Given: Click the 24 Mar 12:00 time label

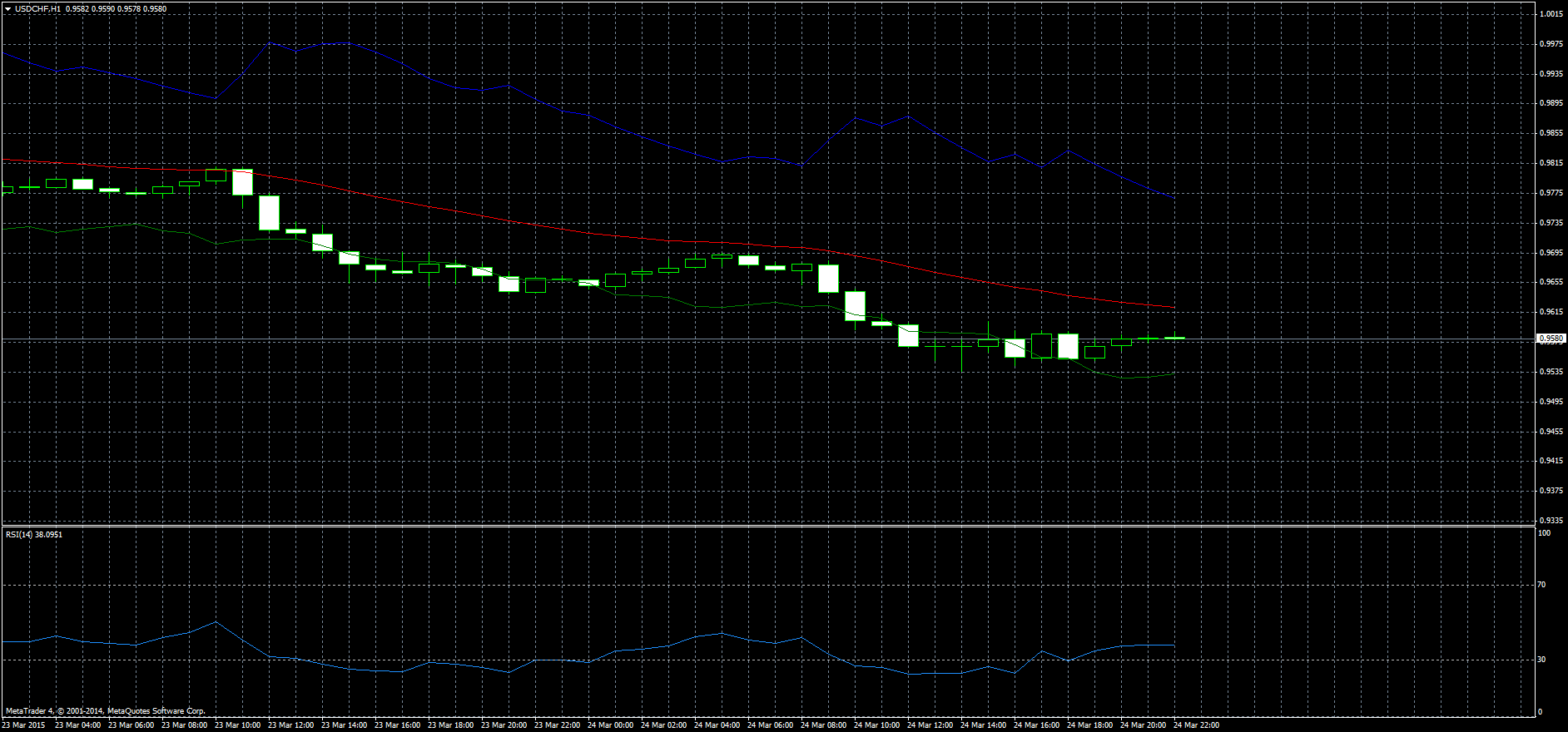Looking at the screenshot, I should click(x=930, y=725).
